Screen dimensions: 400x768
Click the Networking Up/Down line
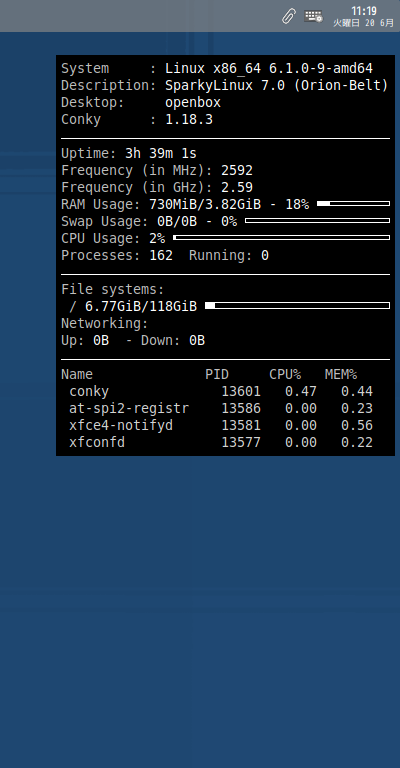(133, 340)
